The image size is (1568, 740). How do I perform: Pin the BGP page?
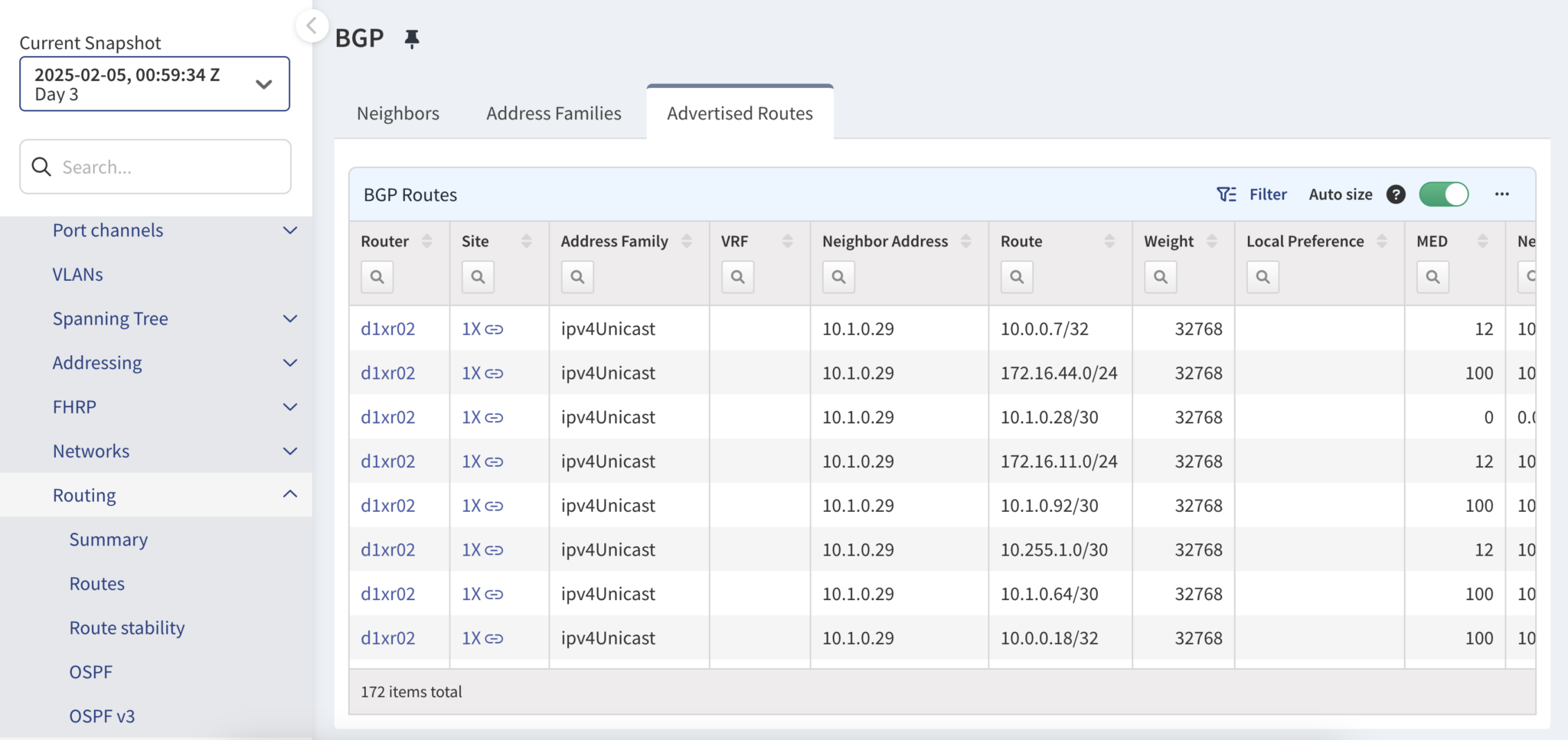coord(413,37)
